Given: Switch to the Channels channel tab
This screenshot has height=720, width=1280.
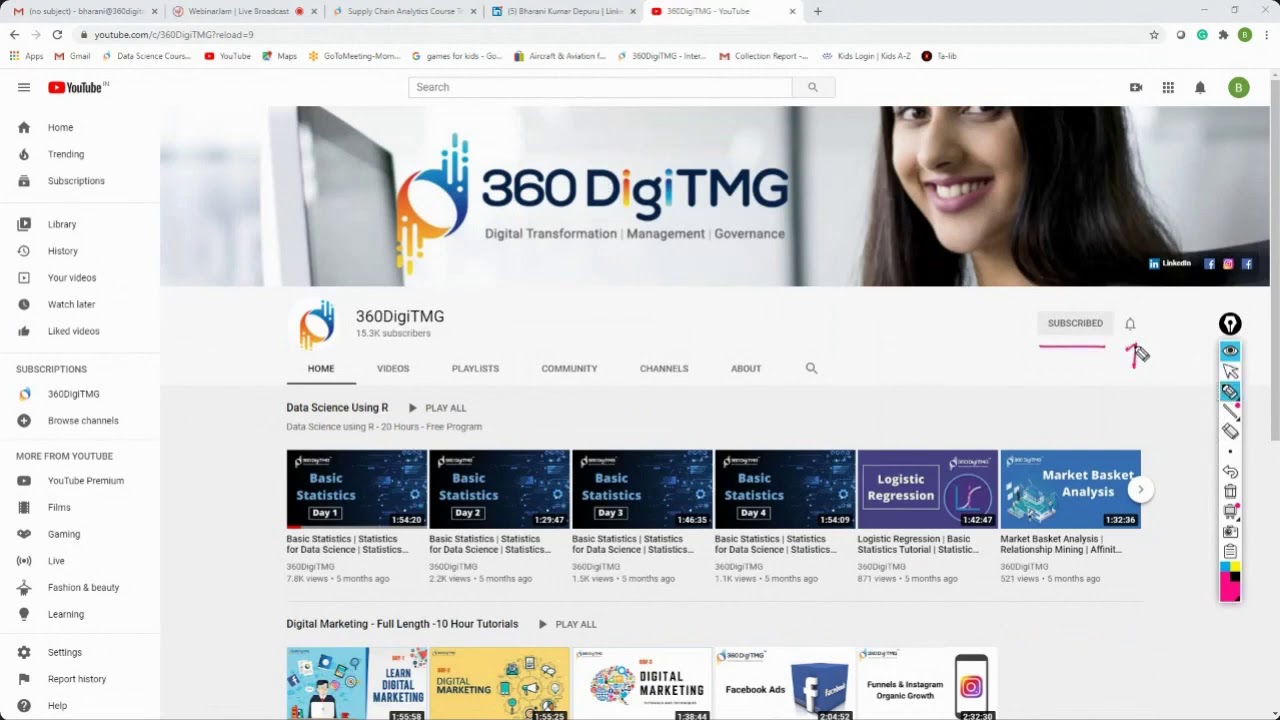Looking at the screenshot, I should pyautogui.click(x=664, y=368).
